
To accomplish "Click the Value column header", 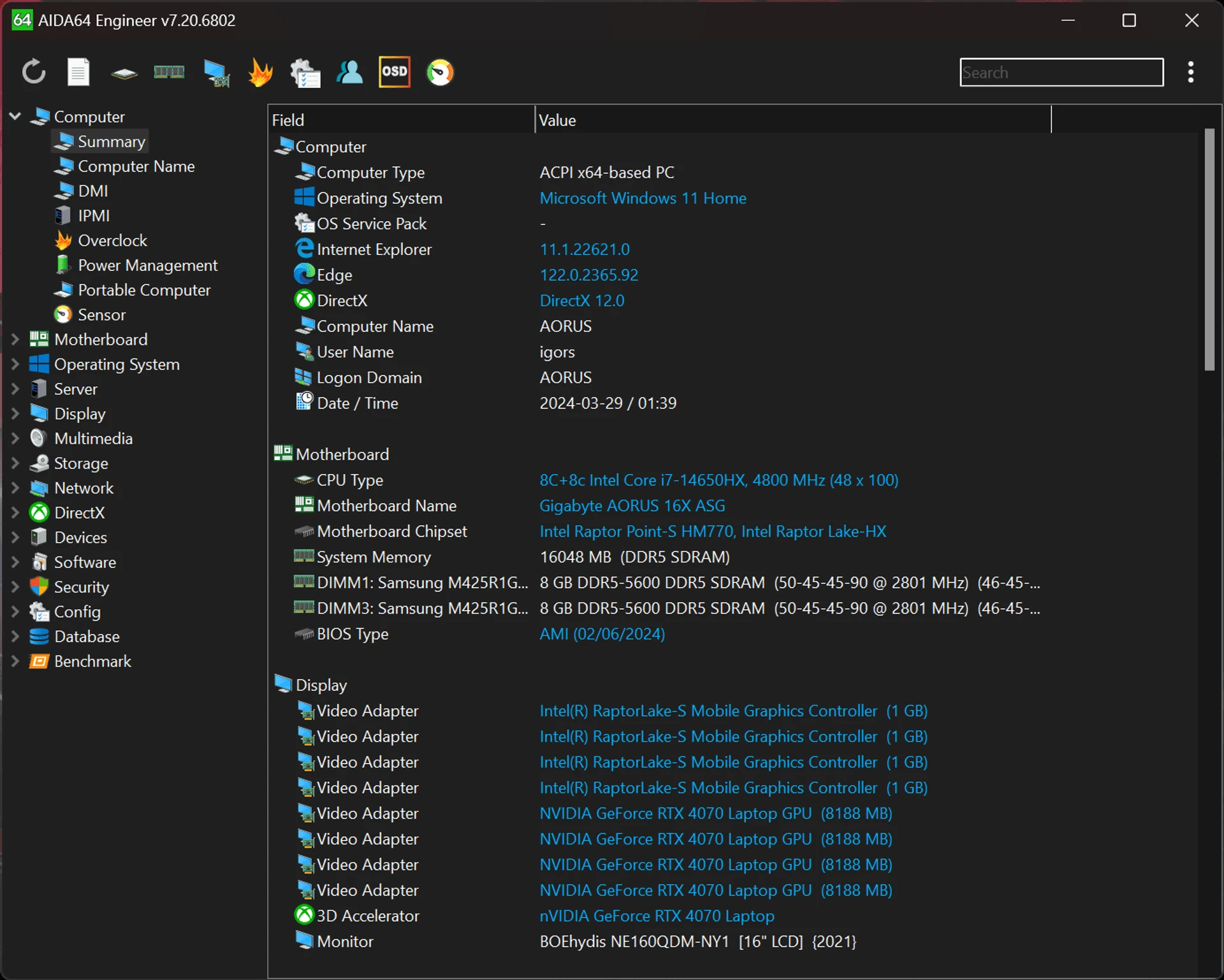I will pos(793,120).
